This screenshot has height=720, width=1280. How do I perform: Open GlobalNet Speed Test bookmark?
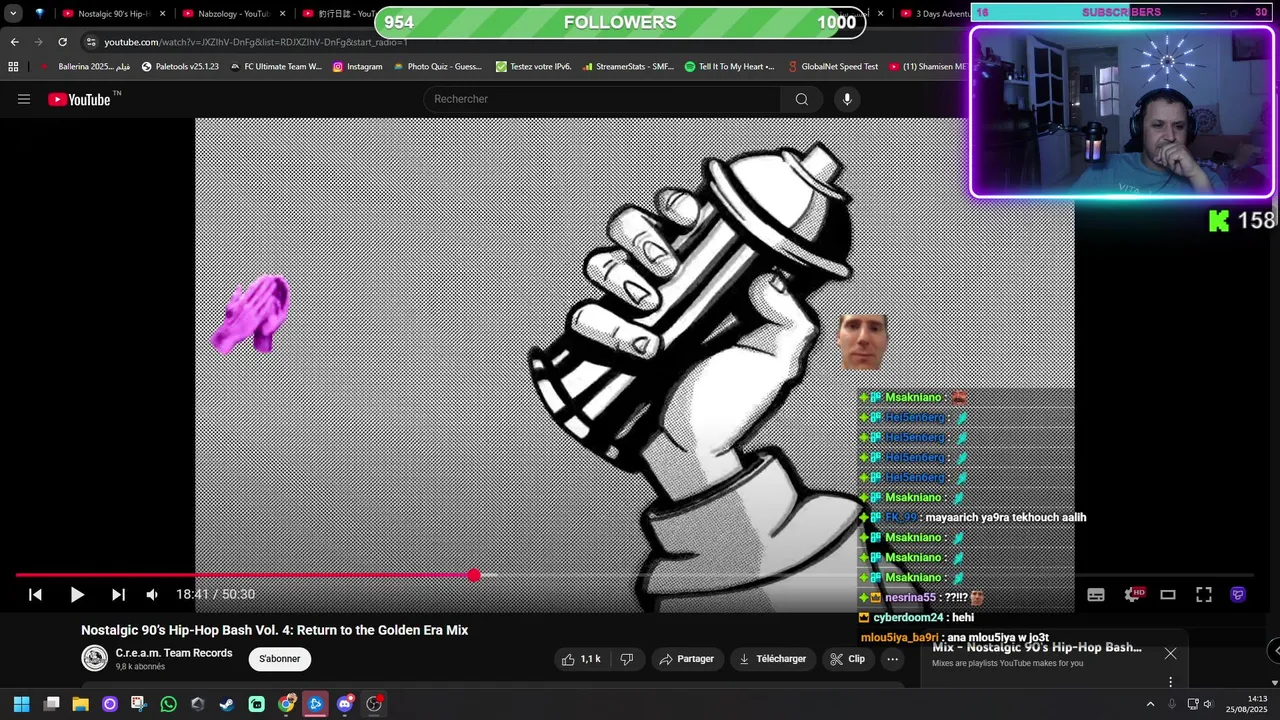click(x=832, y=67)
